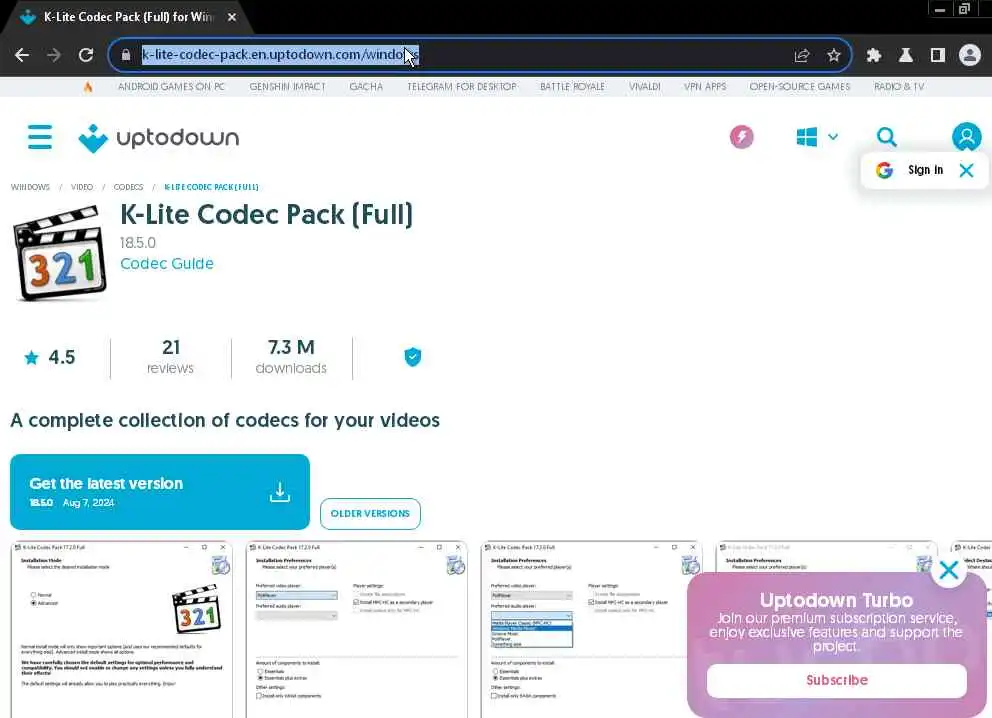Subscribe to Uptodown Turbo
Viewport: 992px width, 718px height.
836,680
